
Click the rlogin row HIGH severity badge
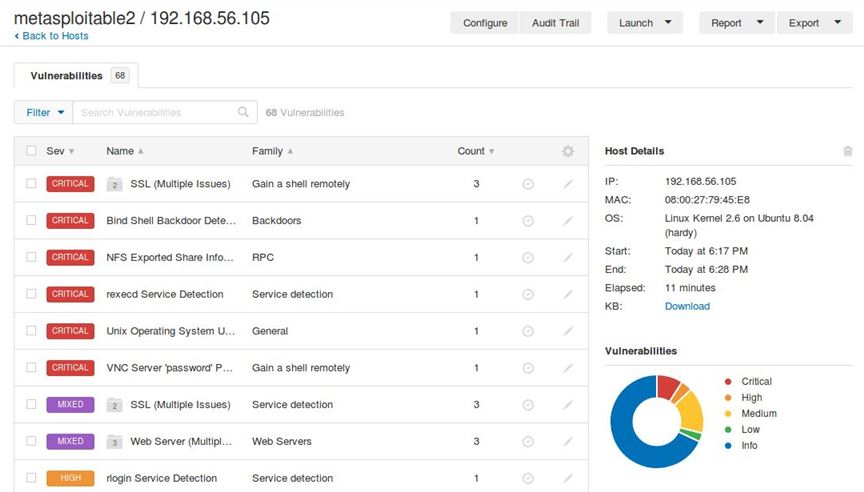tap(71, 478)
